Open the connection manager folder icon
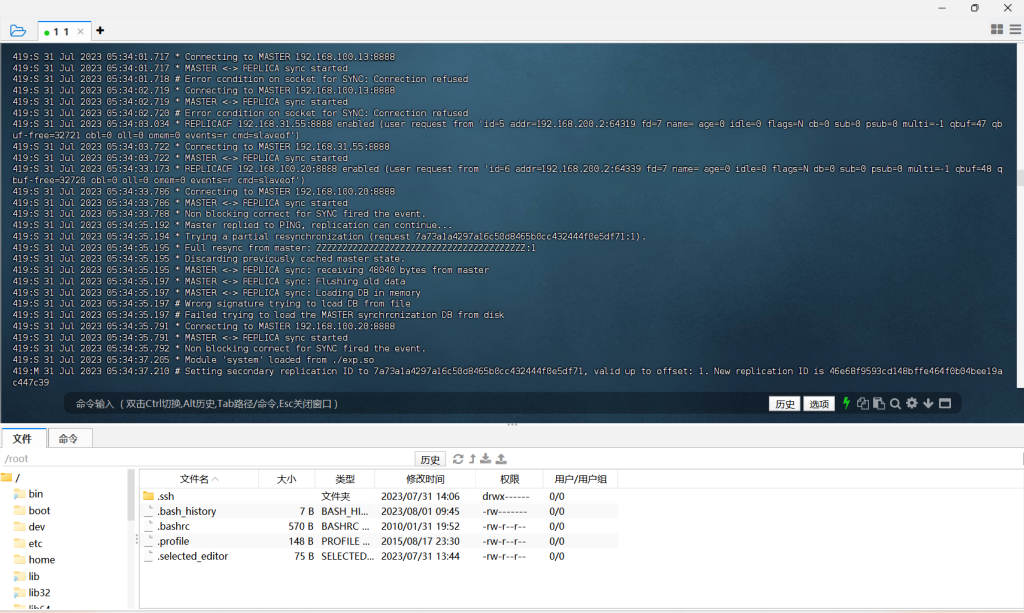Image resolution: width=1024 pixels, height=613 pixels. coord(18,30)
